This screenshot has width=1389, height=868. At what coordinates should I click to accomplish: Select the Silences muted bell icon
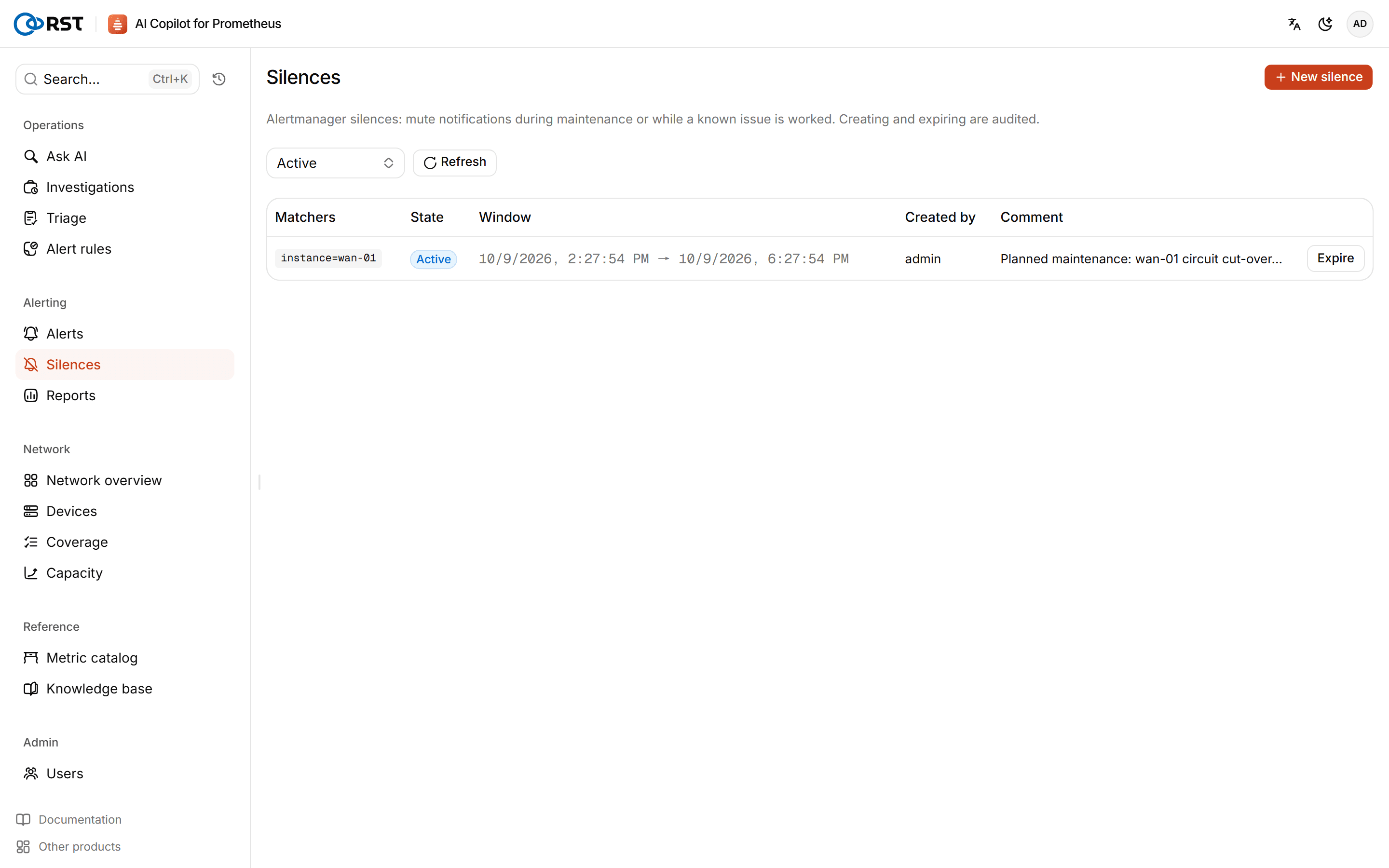click(31, 365)
